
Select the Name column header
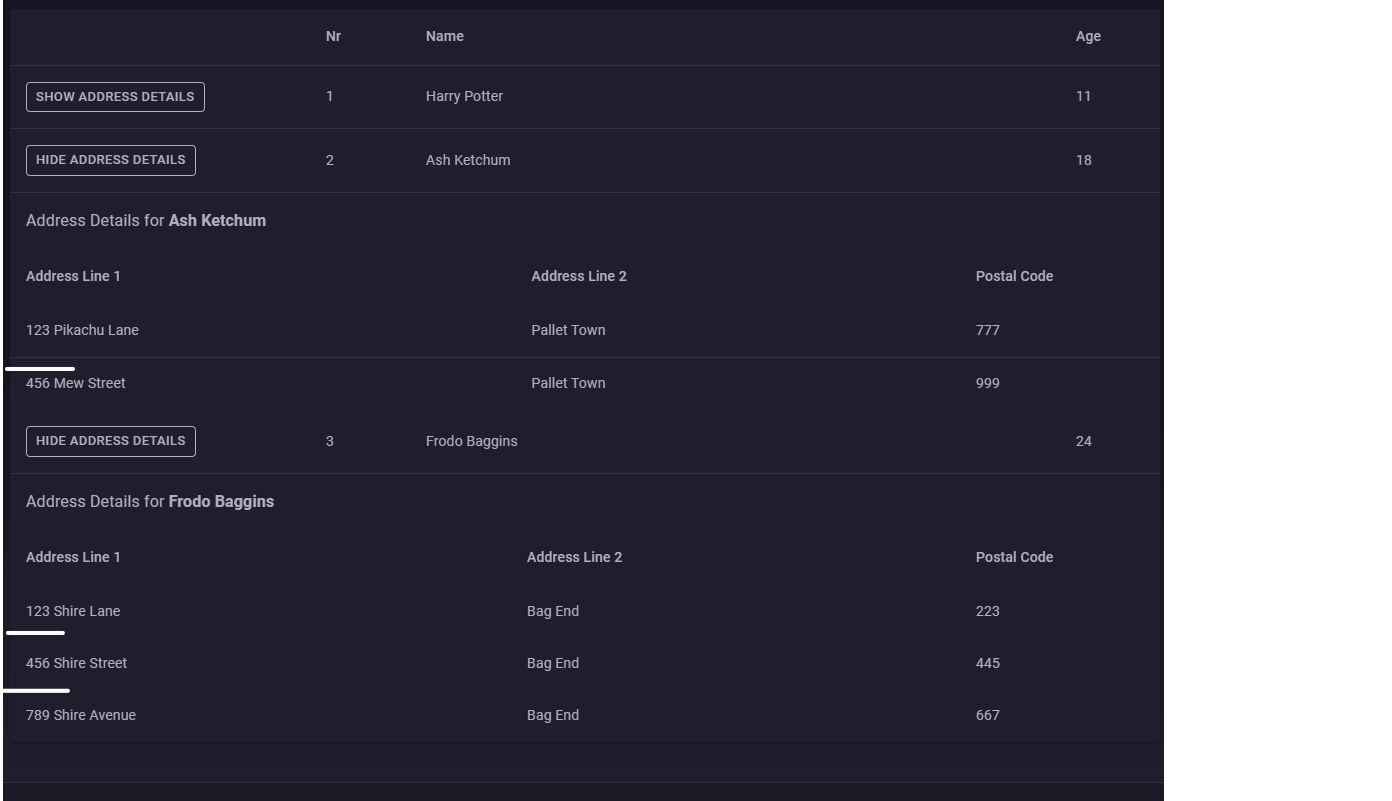click(x=445, y=36)
